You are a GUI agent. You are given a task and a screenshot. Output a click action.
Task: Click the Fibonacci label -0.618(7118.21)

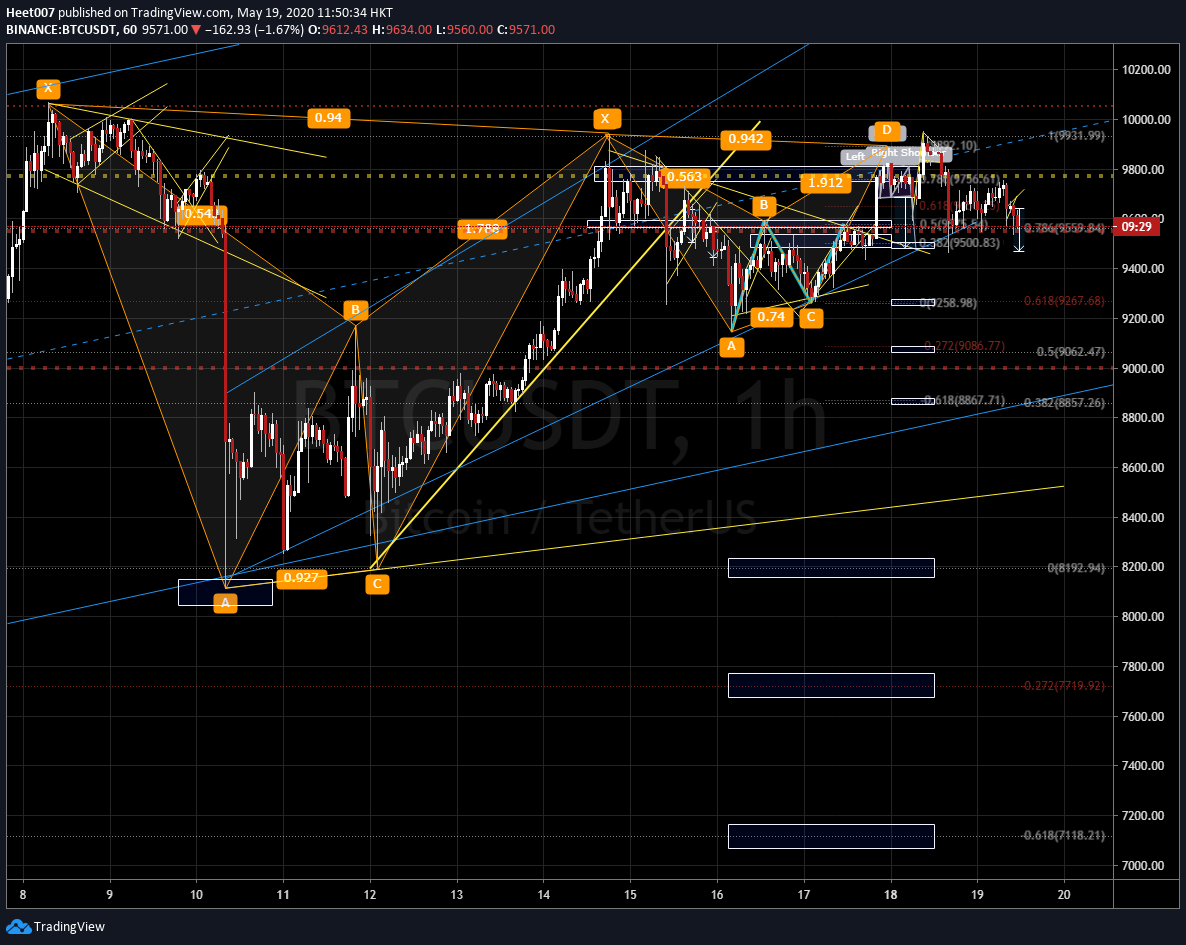pyautogui.click(x=1063, y=835)
